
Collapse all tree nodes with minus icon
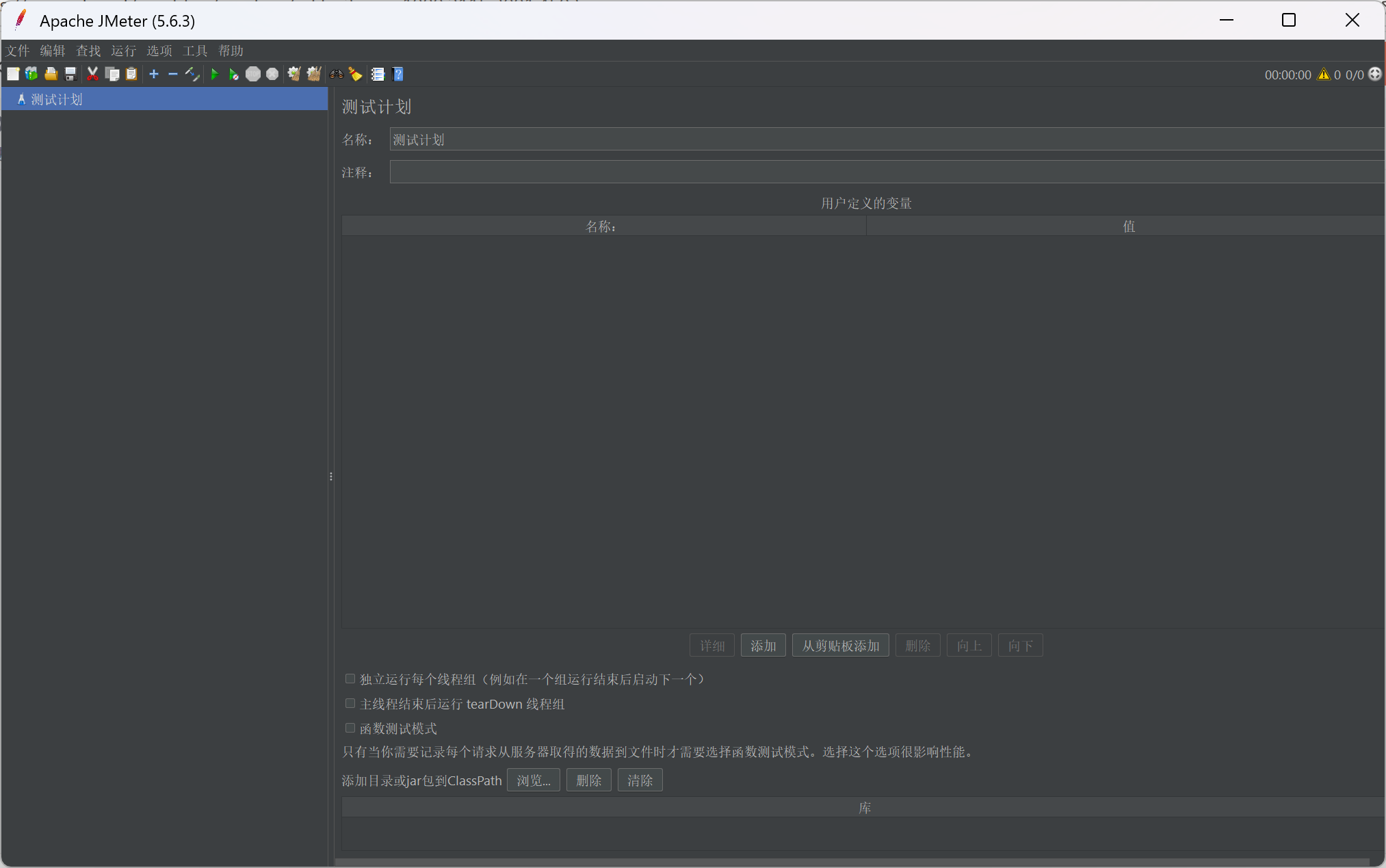point(173,74)
